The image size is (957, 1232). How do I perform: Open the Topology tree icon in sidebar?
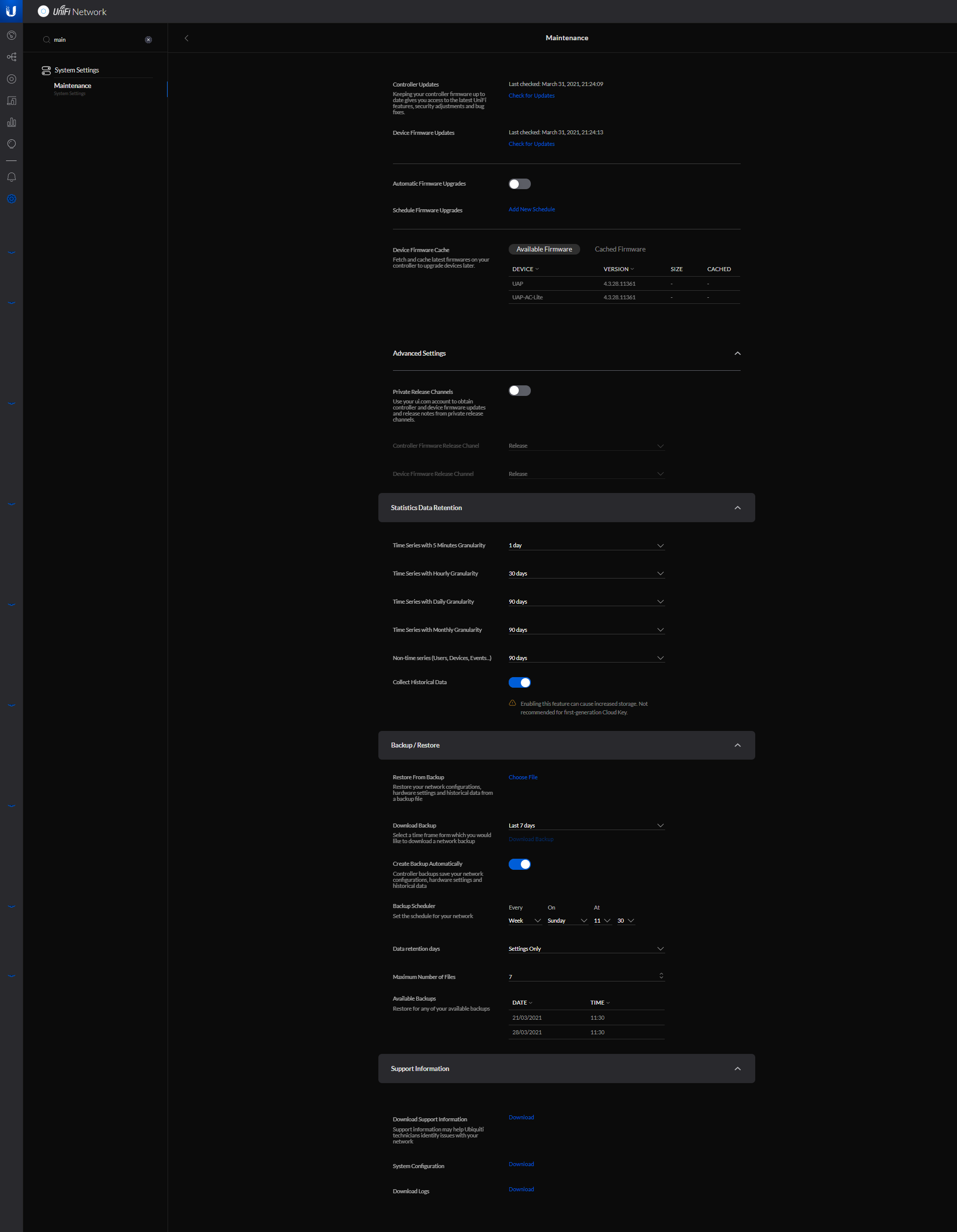[x=11, y=57]
